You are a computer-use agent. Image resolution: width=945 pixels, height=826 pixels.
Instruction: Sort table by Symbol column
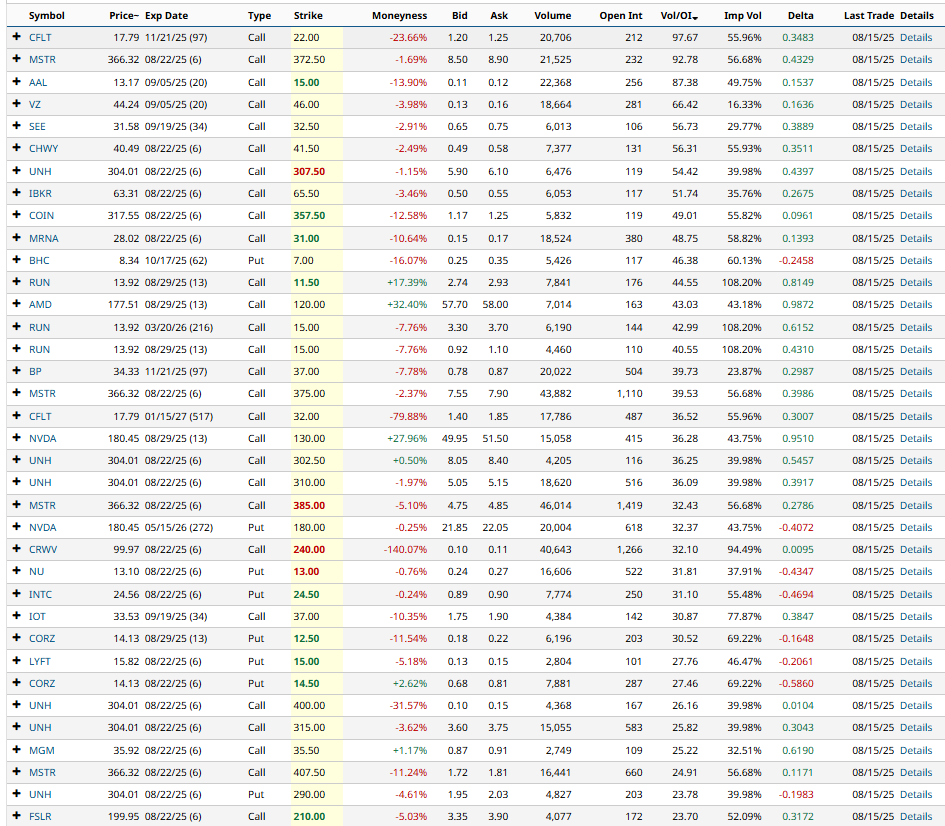pyautogui.click(x=46, y=16)
